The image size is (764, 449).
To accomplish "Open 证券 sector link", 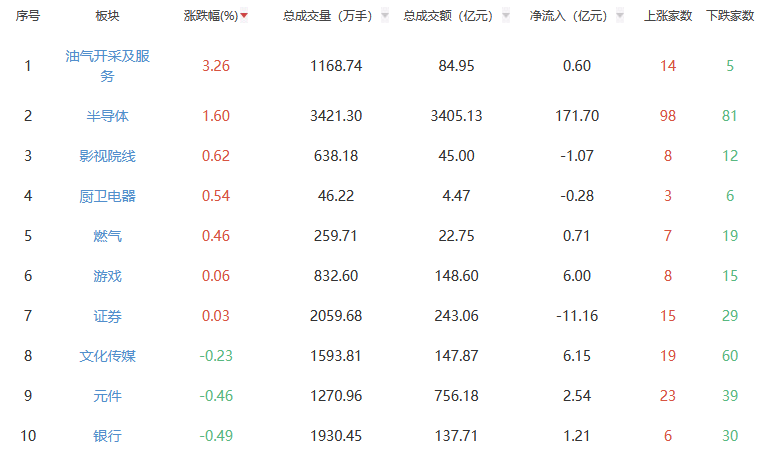I will pyautogui.click(x=107, y=316).
